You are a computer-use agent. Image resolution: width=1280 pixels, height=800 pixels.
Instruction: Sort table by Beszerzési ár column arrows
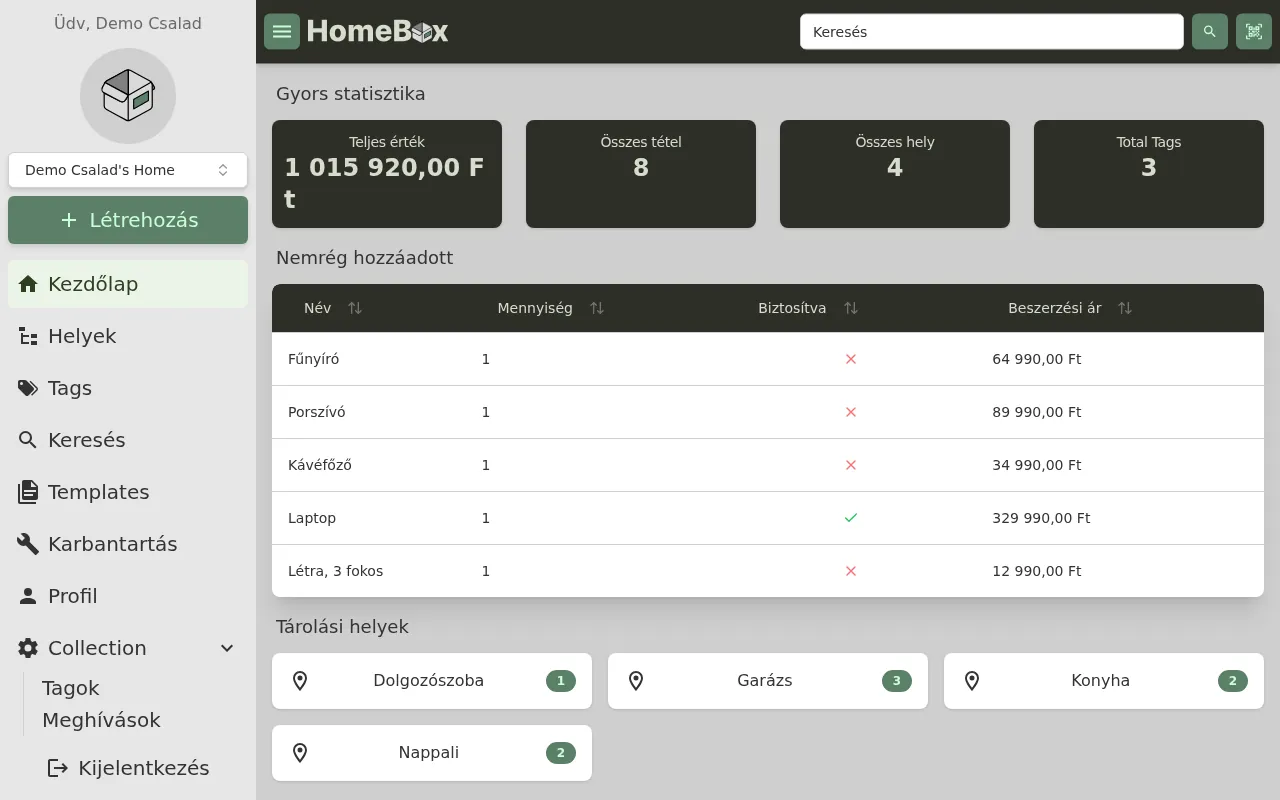(1125, 308)
